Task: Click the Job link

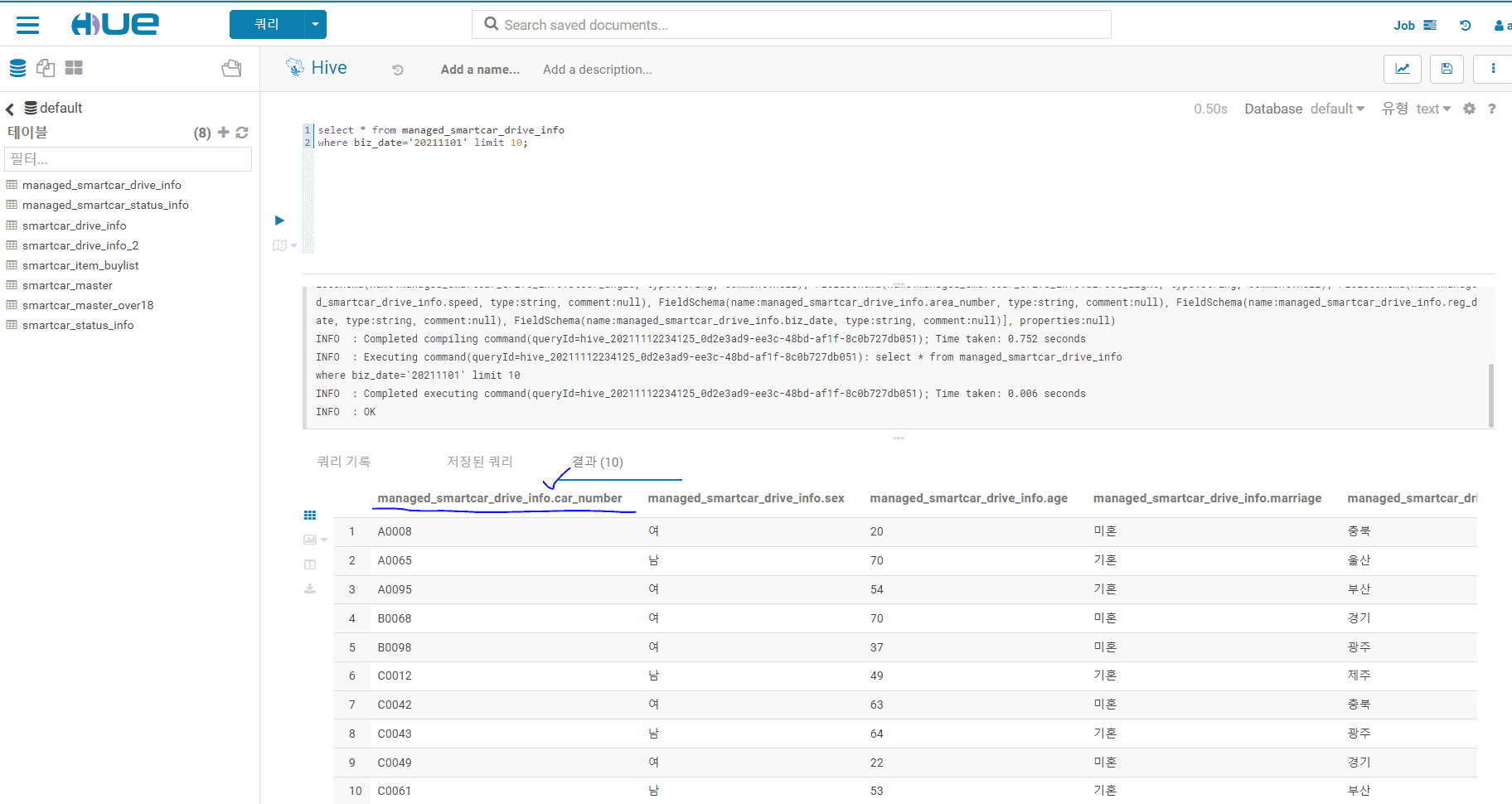Action: 1404,26
